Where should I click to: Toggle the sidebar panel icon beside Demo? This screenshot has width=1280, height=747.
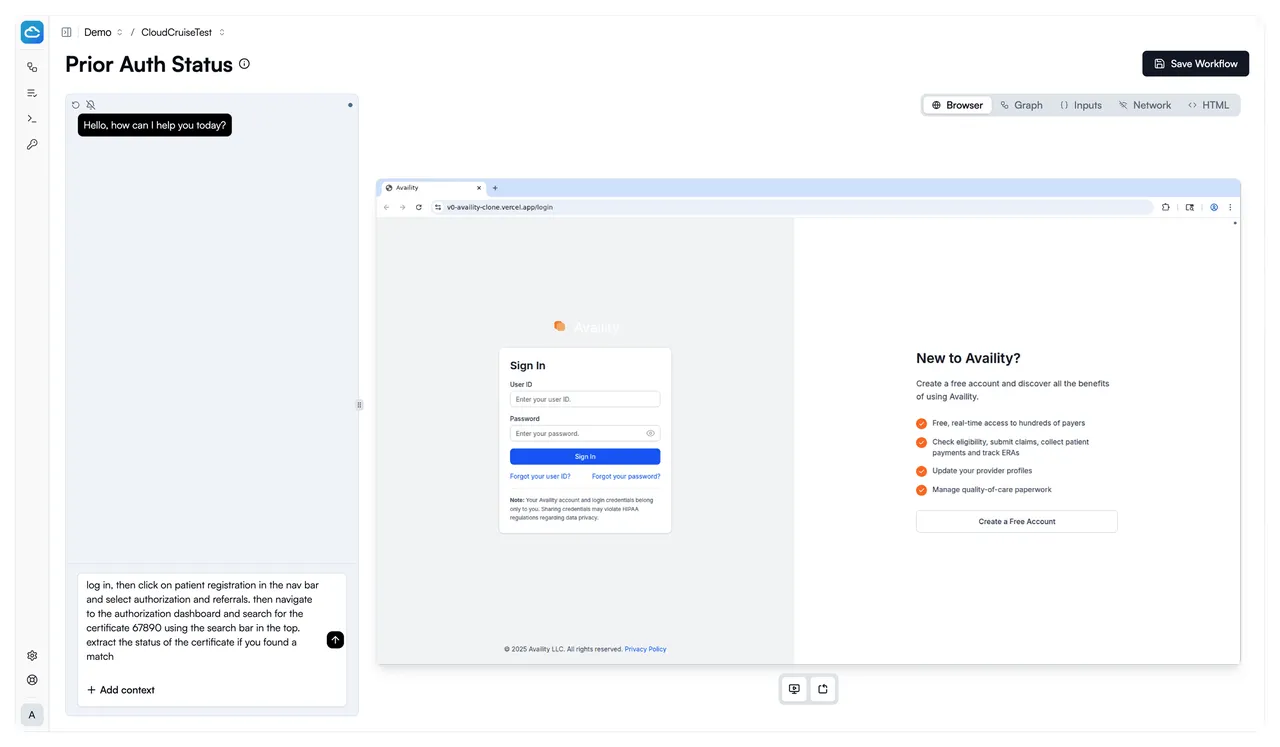(66, 32)
